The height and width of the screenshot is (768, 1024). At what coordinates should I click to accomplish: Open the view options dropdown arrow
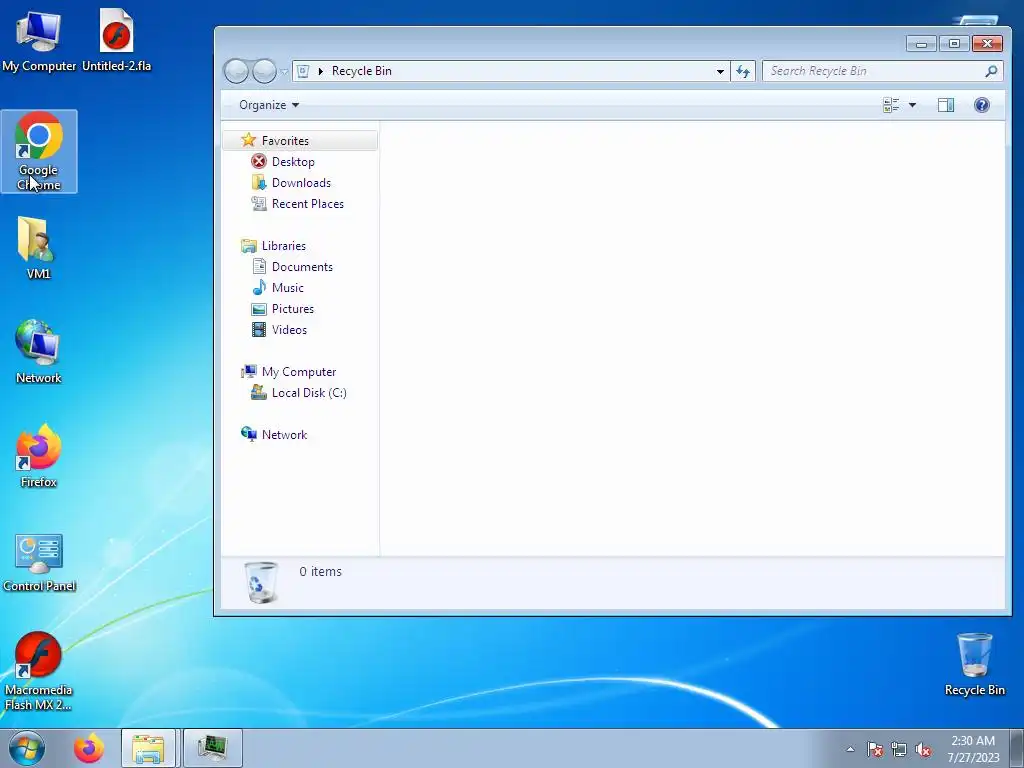[912, 105]
